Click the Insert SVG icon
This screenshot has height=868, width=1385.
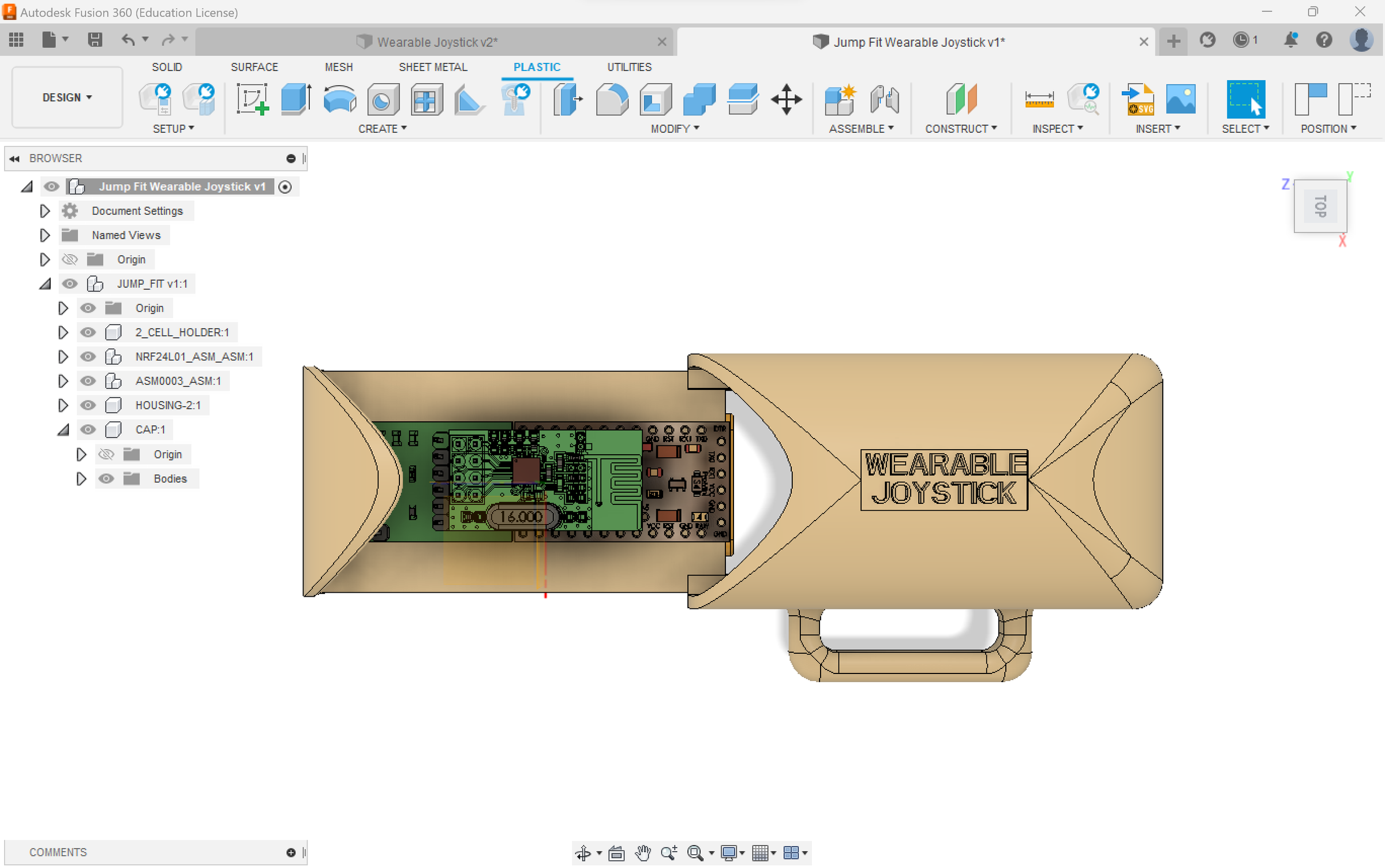click(x=1137, y=99)
